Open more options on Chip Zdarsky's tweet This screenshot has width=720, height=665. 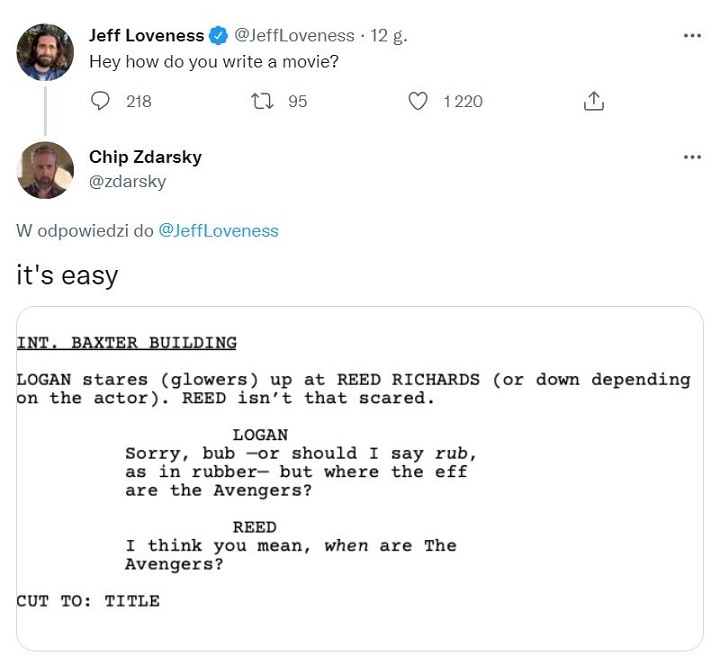tap(692, 157)
